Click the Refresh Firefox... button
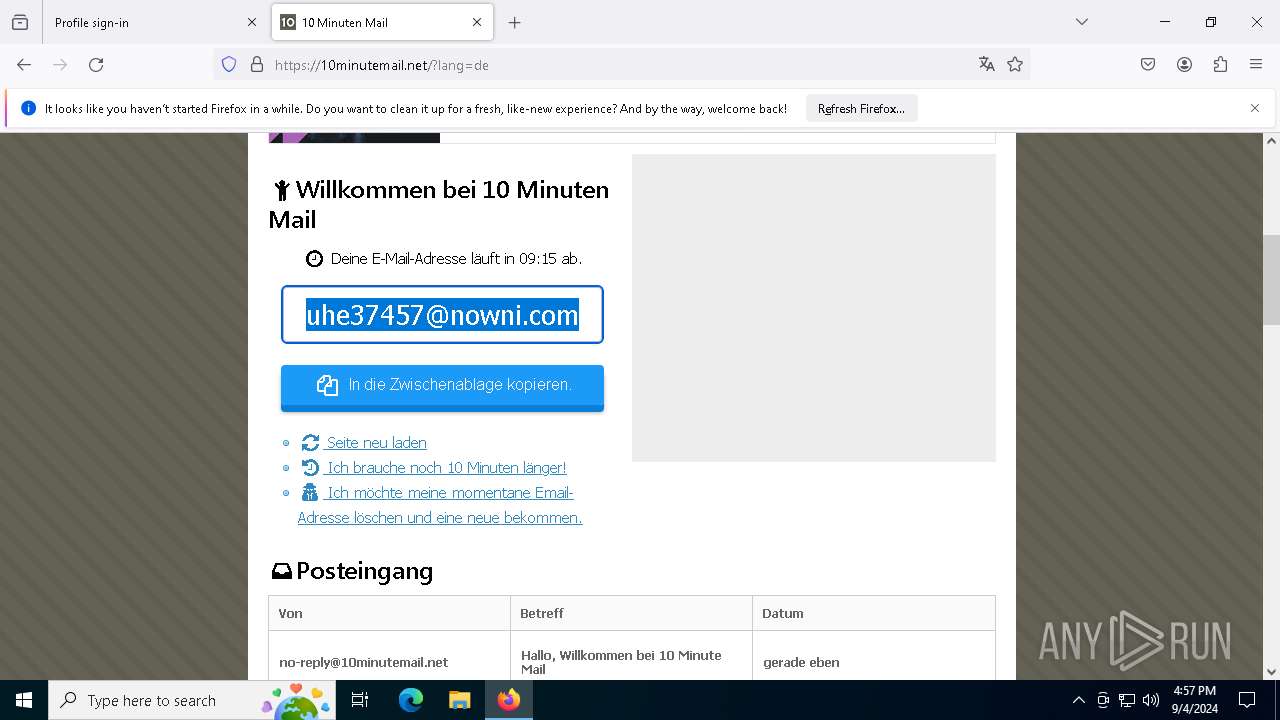Image resolution: width=1280 pixels, height=720 pixels. pyautogui.click(x=861, y=108)
